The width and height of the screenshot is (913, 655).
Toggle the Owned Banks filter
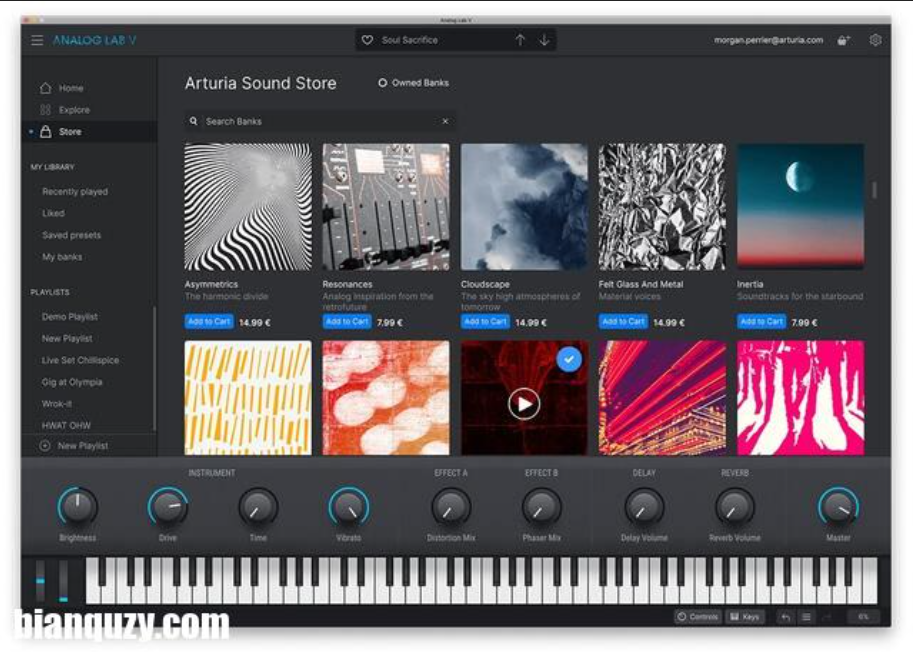coord(413,83)
